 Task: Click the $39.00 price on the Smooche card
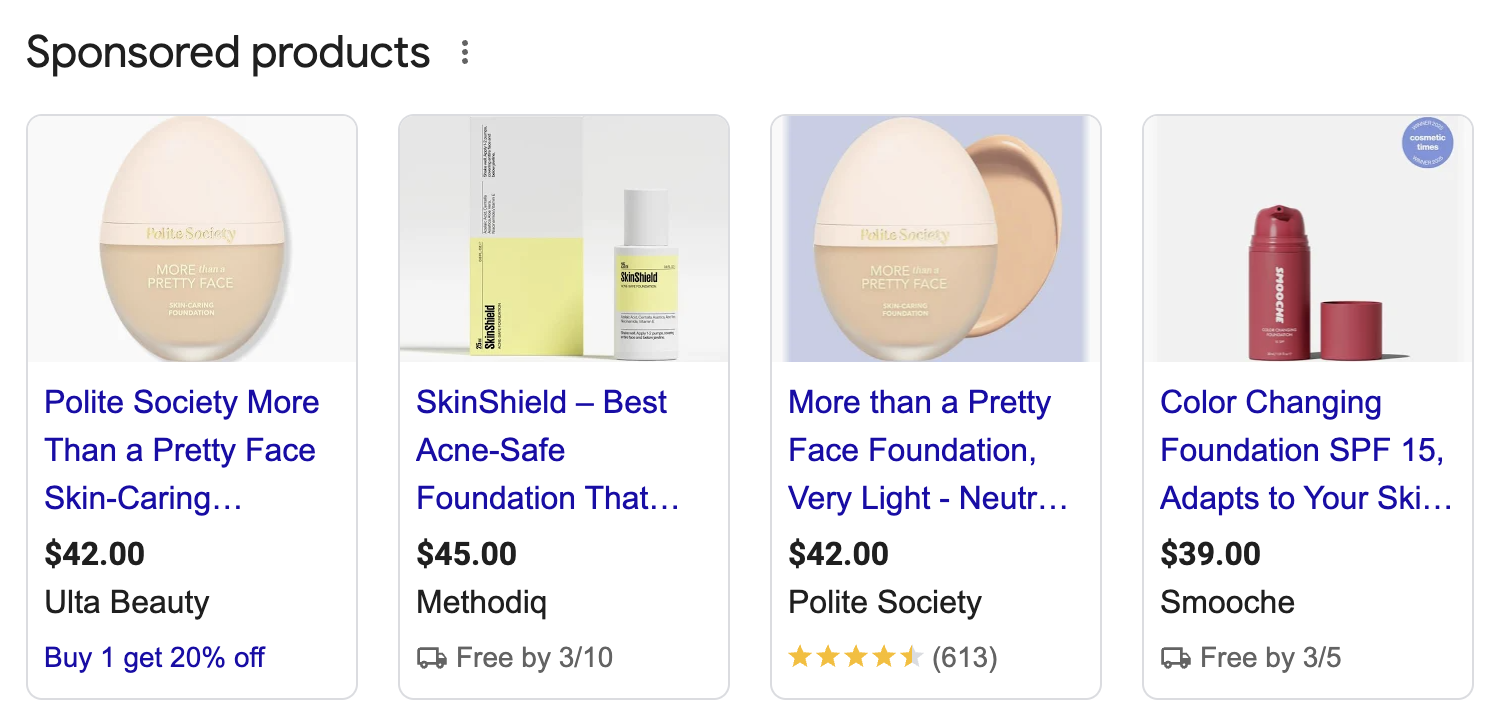coord(1211,553)
